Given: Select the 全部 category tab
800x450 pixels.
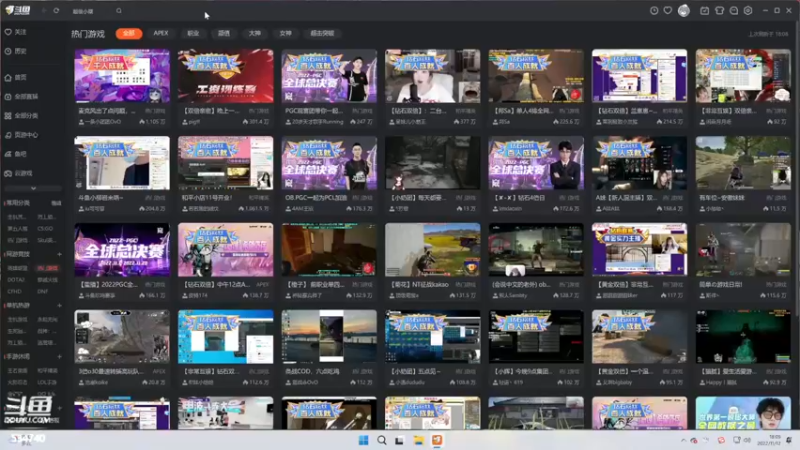Looking at the screenshot, I should tap(129, 33).
